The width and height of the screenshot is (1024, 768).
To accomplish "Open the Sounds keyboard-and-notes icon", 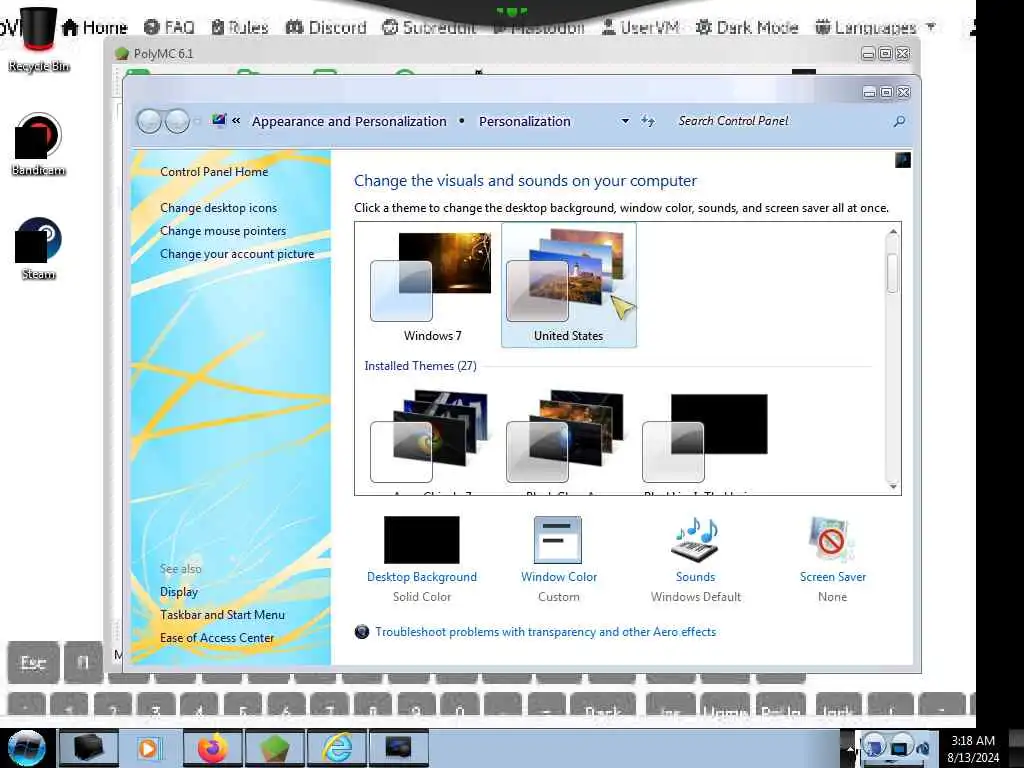I will tap(695, 539).
